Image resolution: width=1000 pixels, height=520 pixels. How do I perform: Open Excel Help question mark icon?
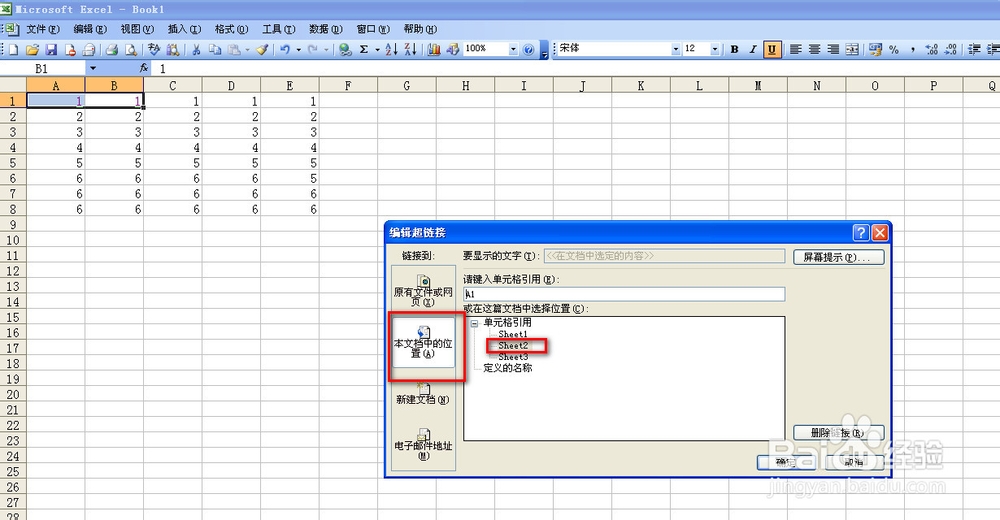click(x=529, y=49)
